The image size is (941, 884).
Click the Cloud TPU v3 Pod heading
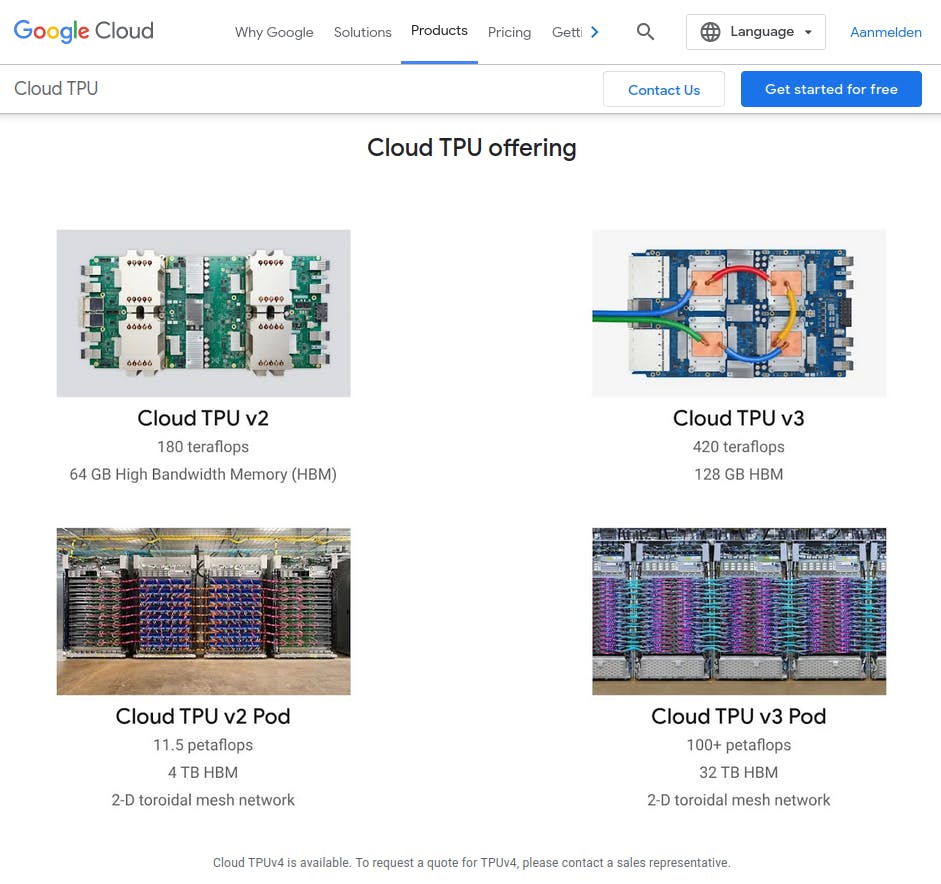[x=738, y=716]
